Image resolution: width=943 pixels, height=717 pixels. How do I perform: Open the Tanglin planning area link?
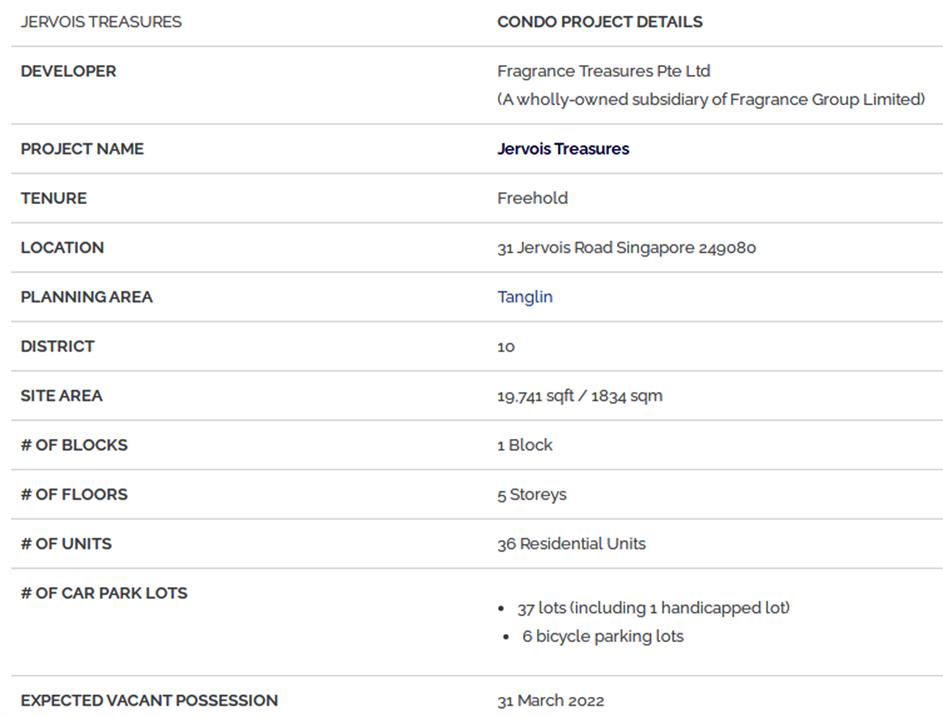tap(525, 297)
